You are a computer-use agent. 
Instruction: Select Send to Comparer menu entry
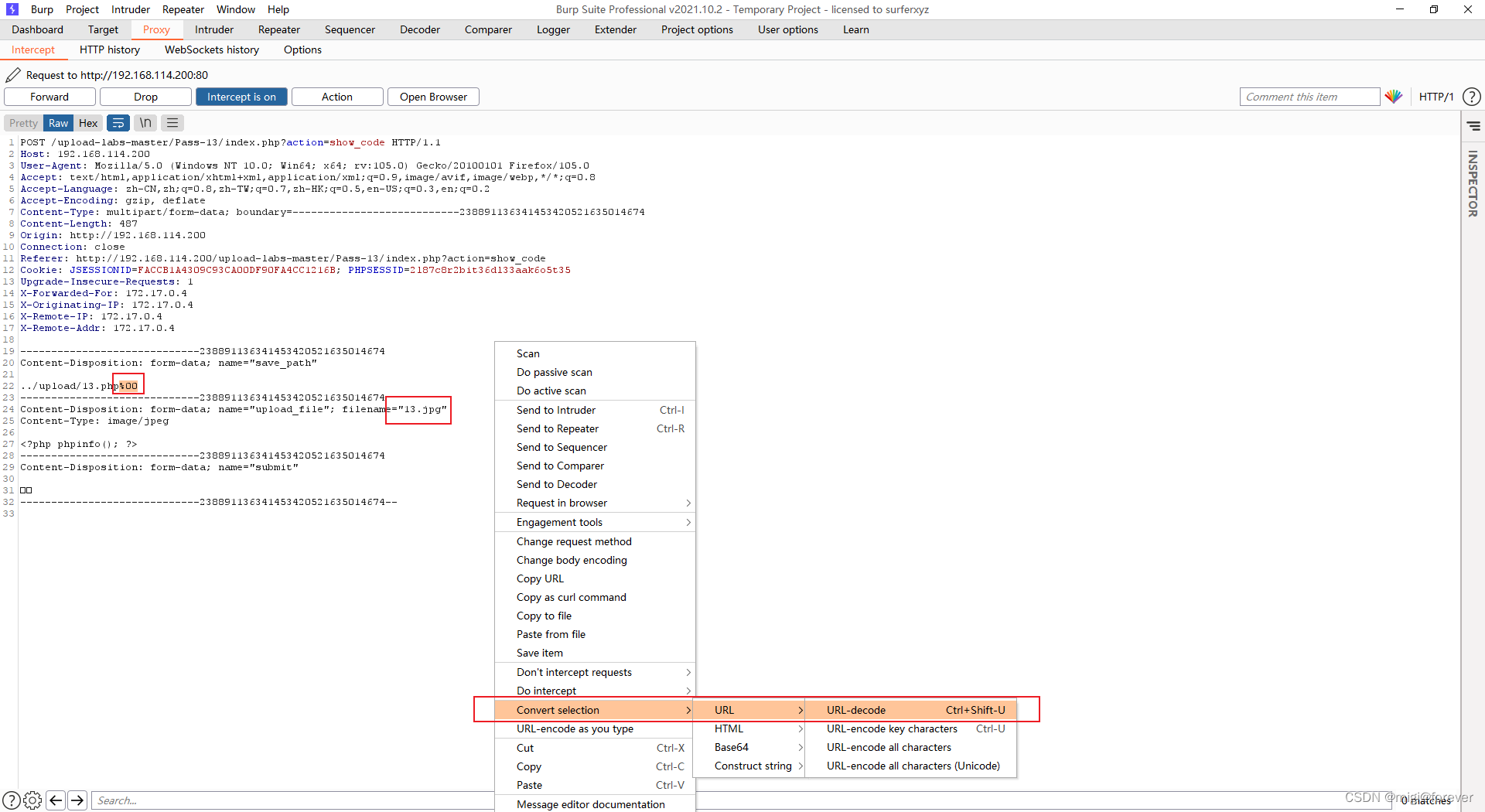[595, 466]
